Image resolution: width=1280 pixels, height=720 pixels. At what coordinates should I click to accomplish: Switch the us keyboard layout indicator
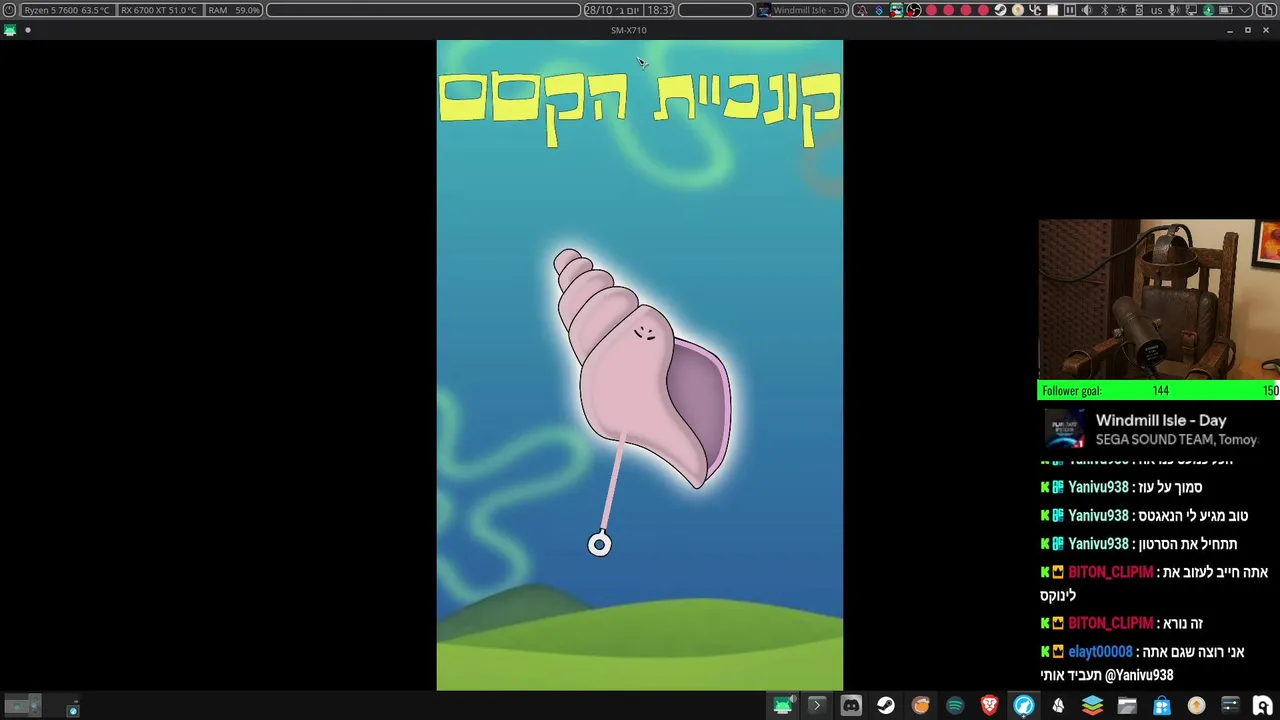click(x=1156, y=10)
